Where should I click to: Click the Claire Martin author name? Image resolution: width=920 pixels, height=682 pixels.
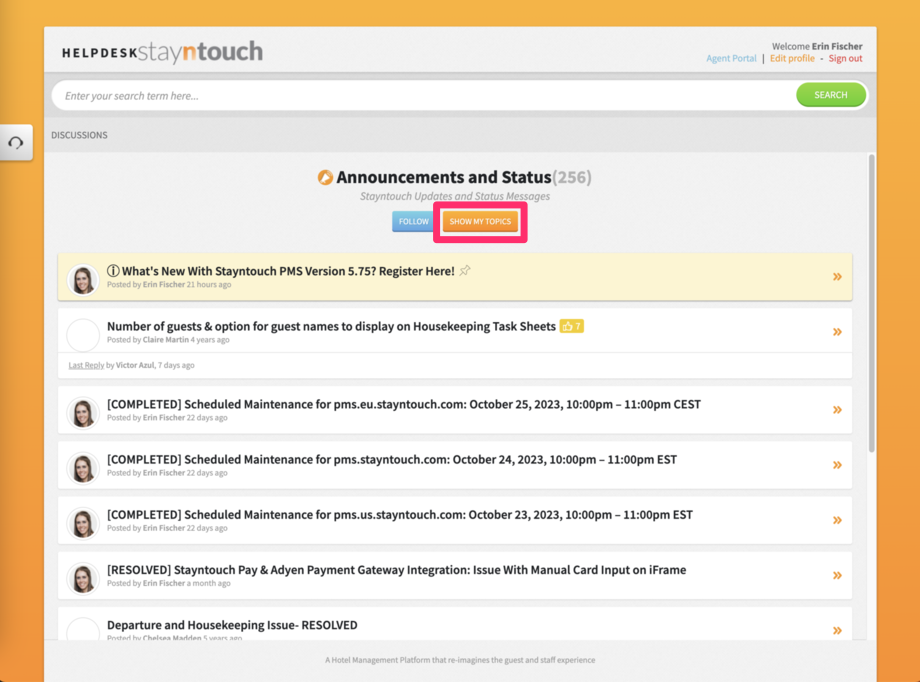[x=165, y=340]
